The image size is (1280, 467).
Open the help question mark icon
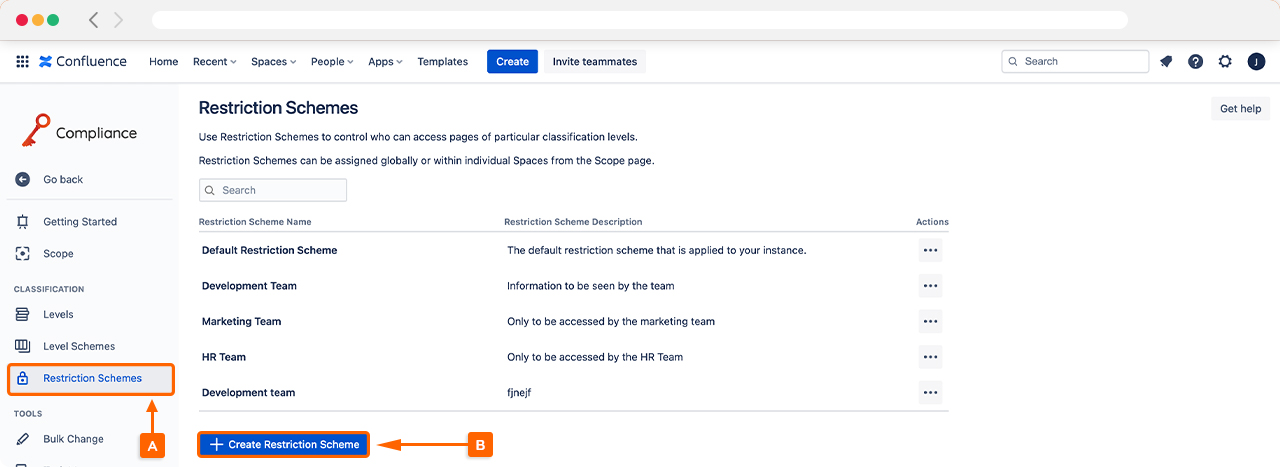(x=1195, y=61)
